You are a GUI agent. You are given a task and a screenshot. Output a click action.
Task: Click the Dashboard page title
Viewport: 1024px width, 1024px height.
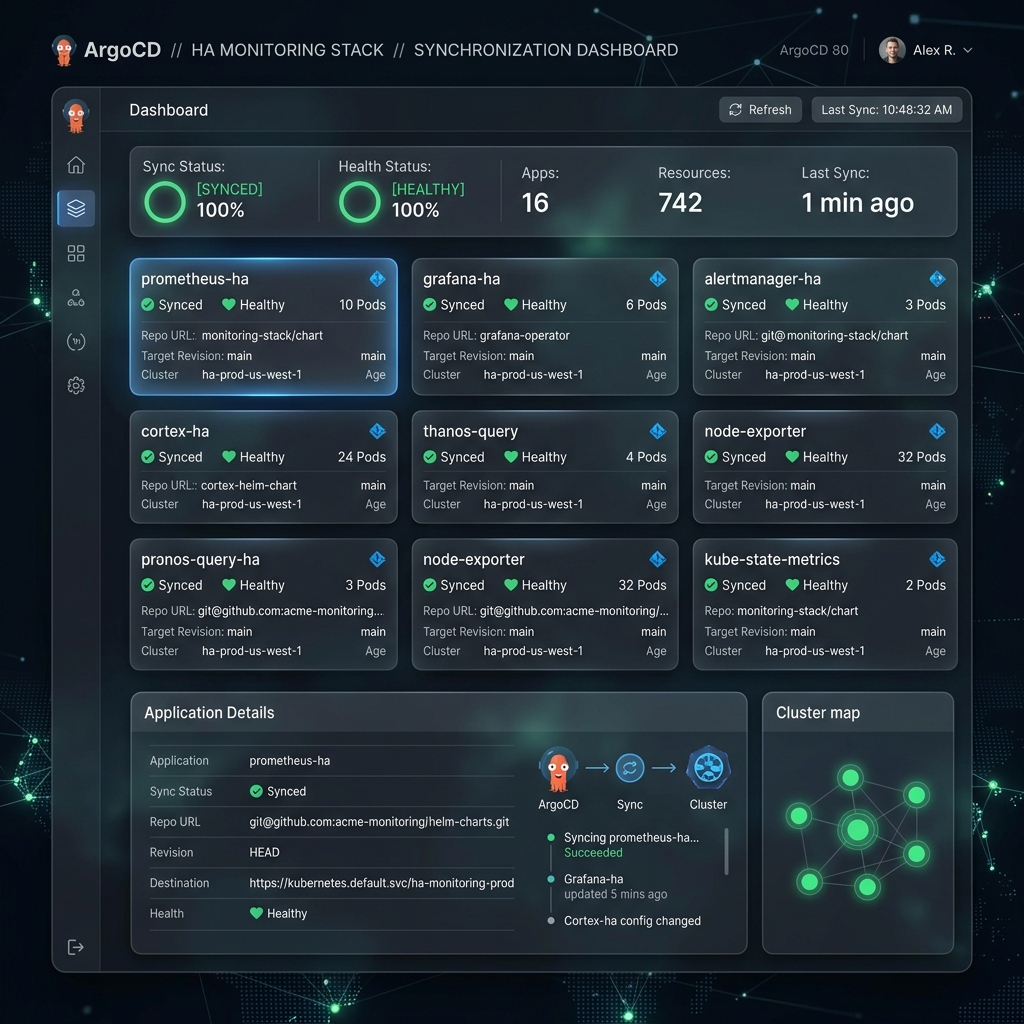(168, 110)
